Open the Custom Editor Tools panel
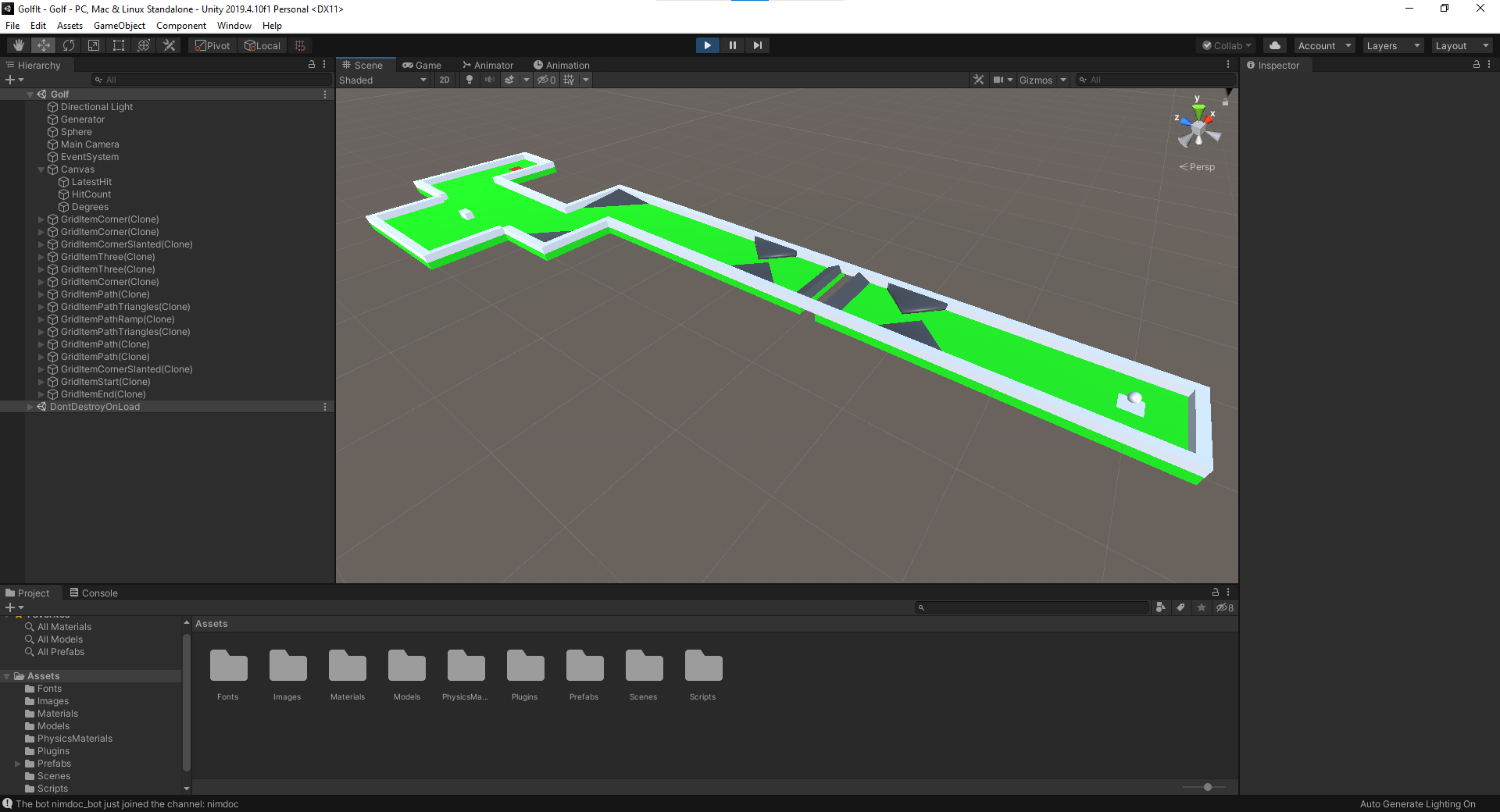The height and width of the screenshot is (812, 1500). (169, 45)
